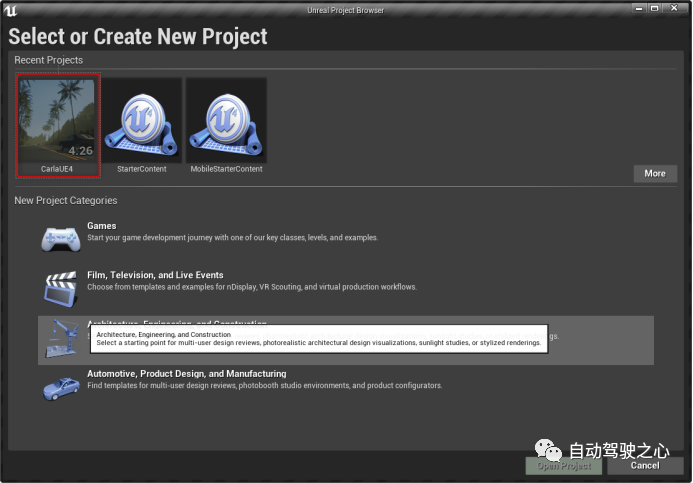This screenshot has height=483, width=693.
Task: Click the Recent Projects heading
Action: click(x=49, y=60)
